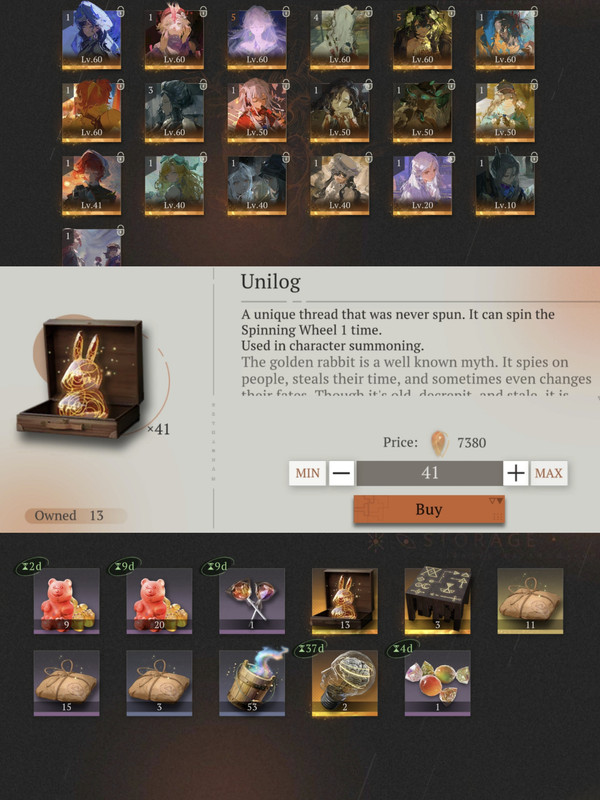Viewport: 600px width, 800px height.
Task: Toggle the lock on the Lv.10 portrait
Action: point(534,157)
